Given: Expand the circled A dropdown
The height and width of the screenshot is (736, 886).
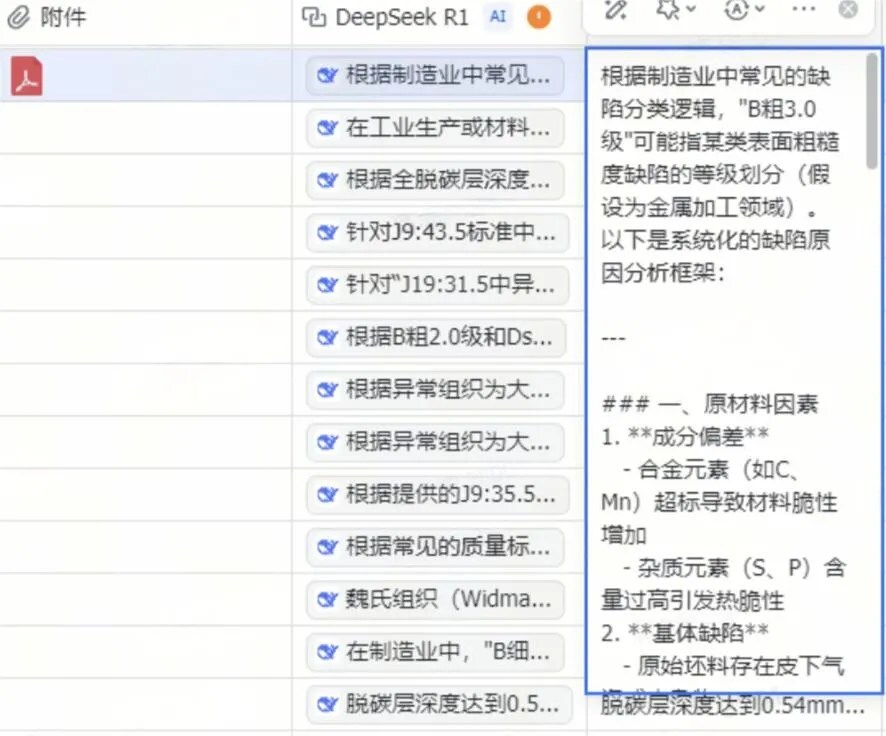Looking at the screenshot, I should [x=743, y=9].
